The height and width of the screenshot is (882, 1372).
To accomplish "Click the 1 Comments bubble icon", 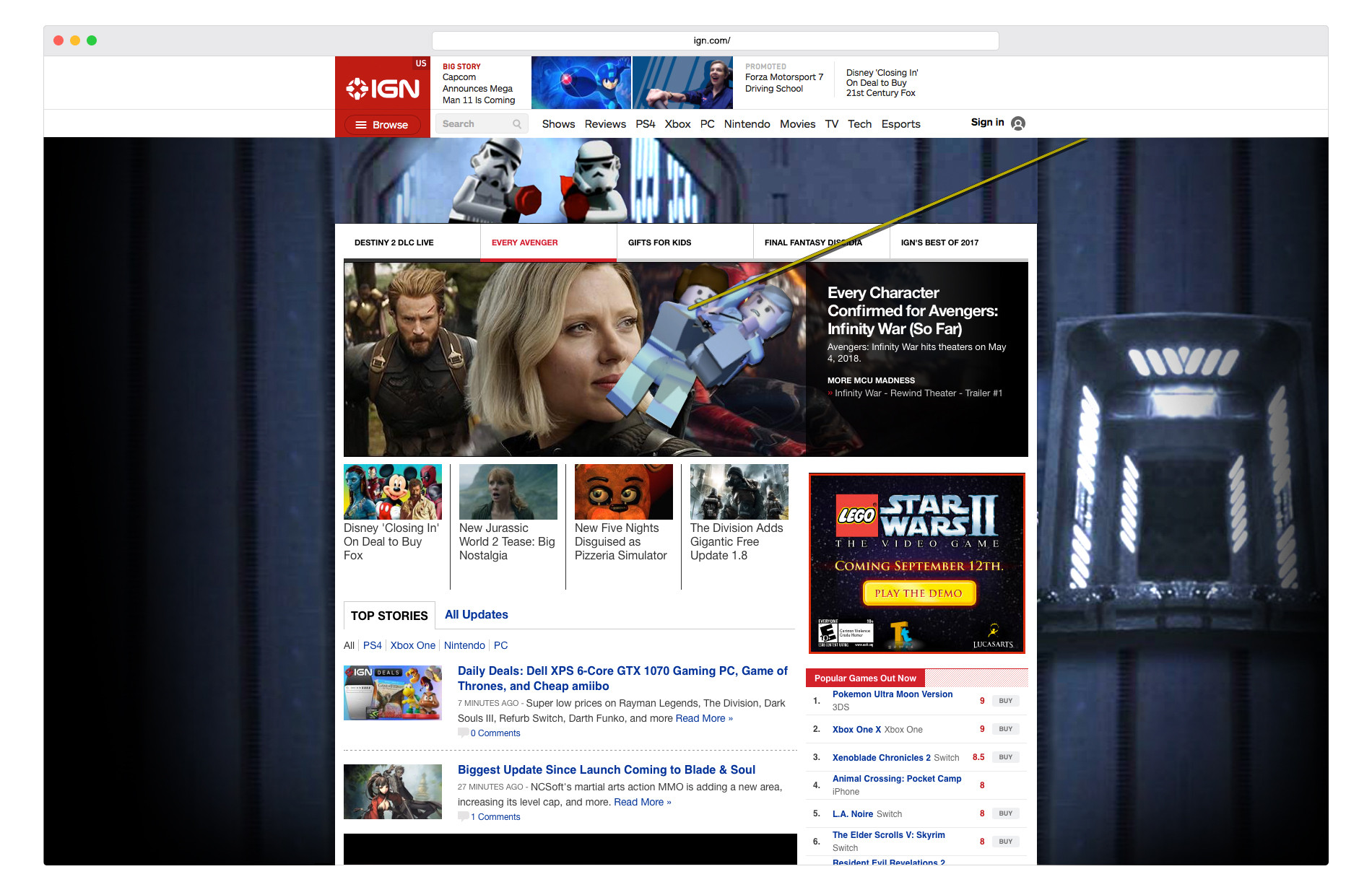I will coord(463,817).
